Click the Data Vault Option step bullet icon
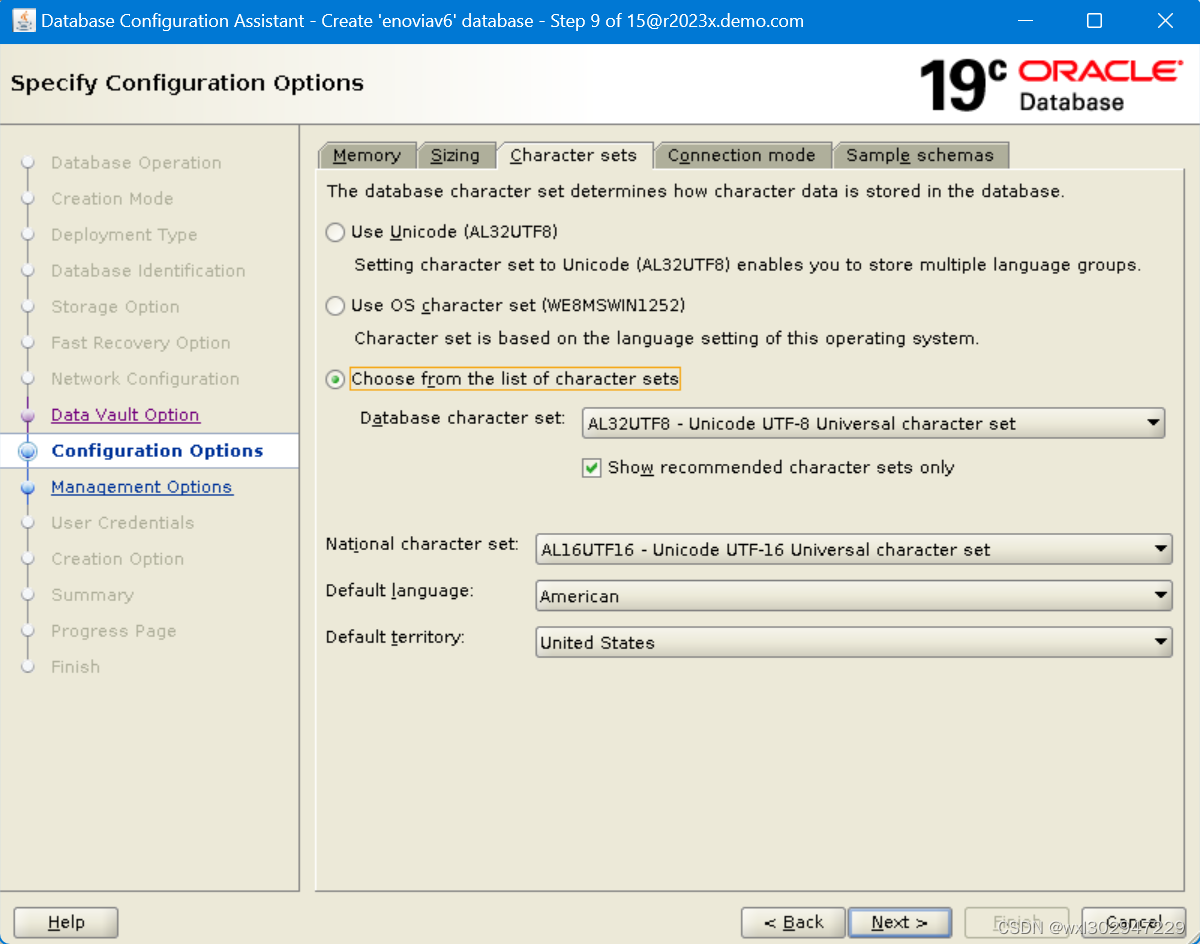 (x=28, y=416)
